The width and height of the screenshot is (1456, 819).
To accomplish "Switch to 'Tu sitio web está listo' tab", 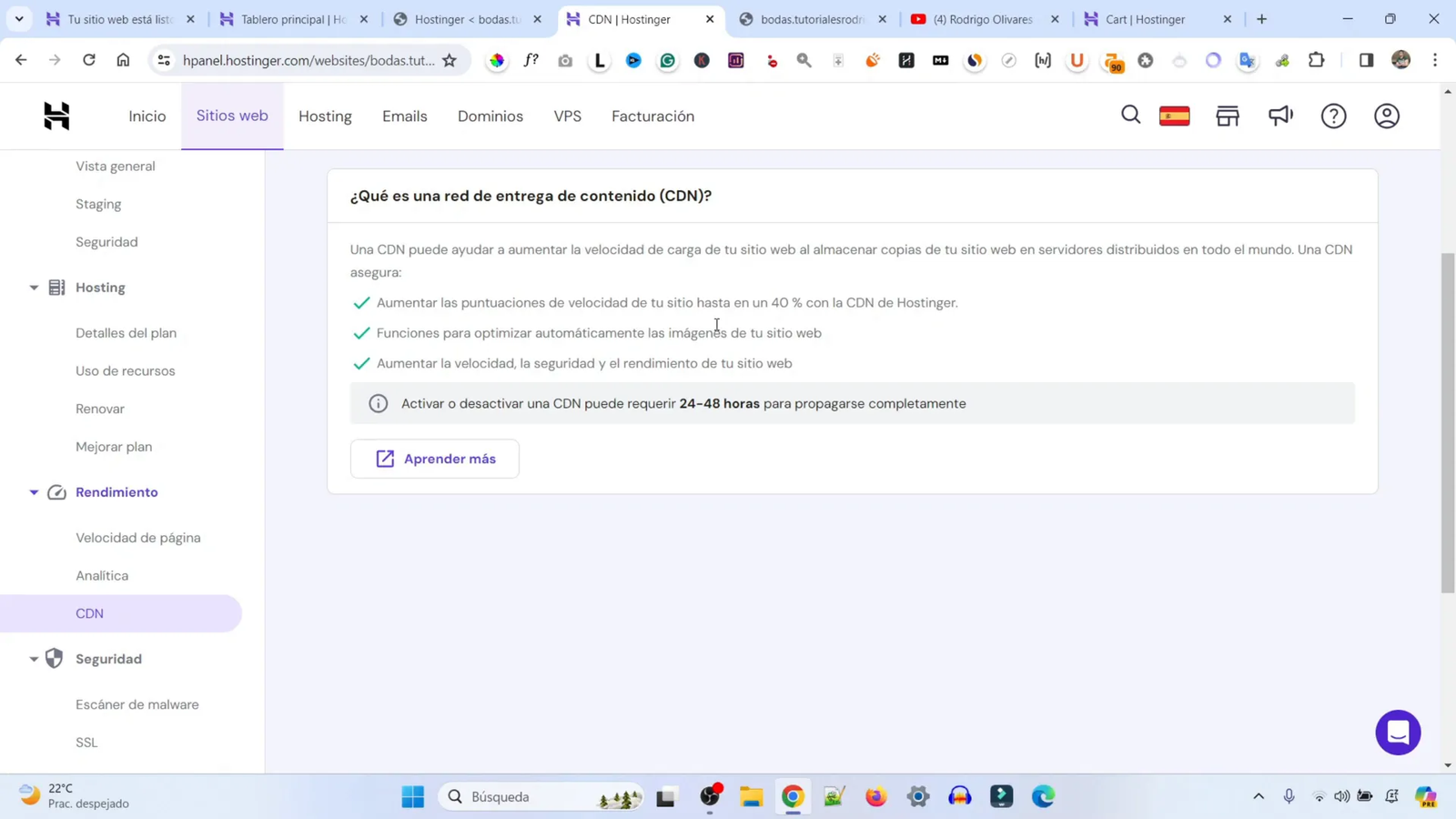I will point(119,19).
